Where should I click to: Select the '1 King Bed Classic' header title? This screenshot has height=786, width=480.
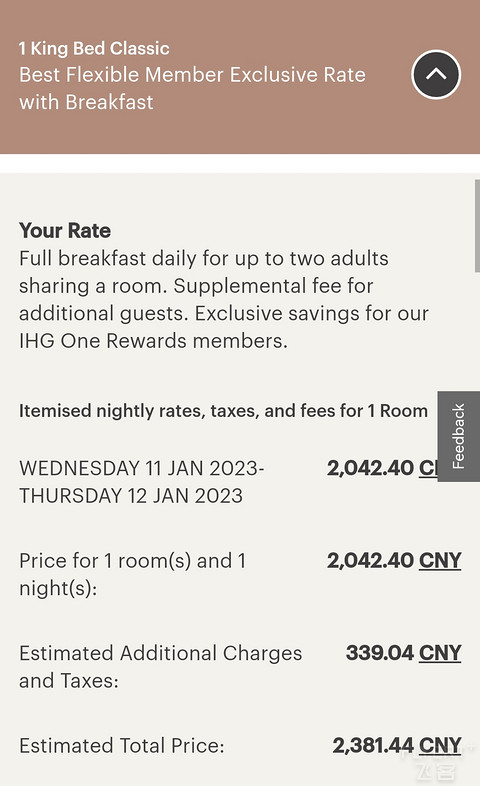coord(94,49)
